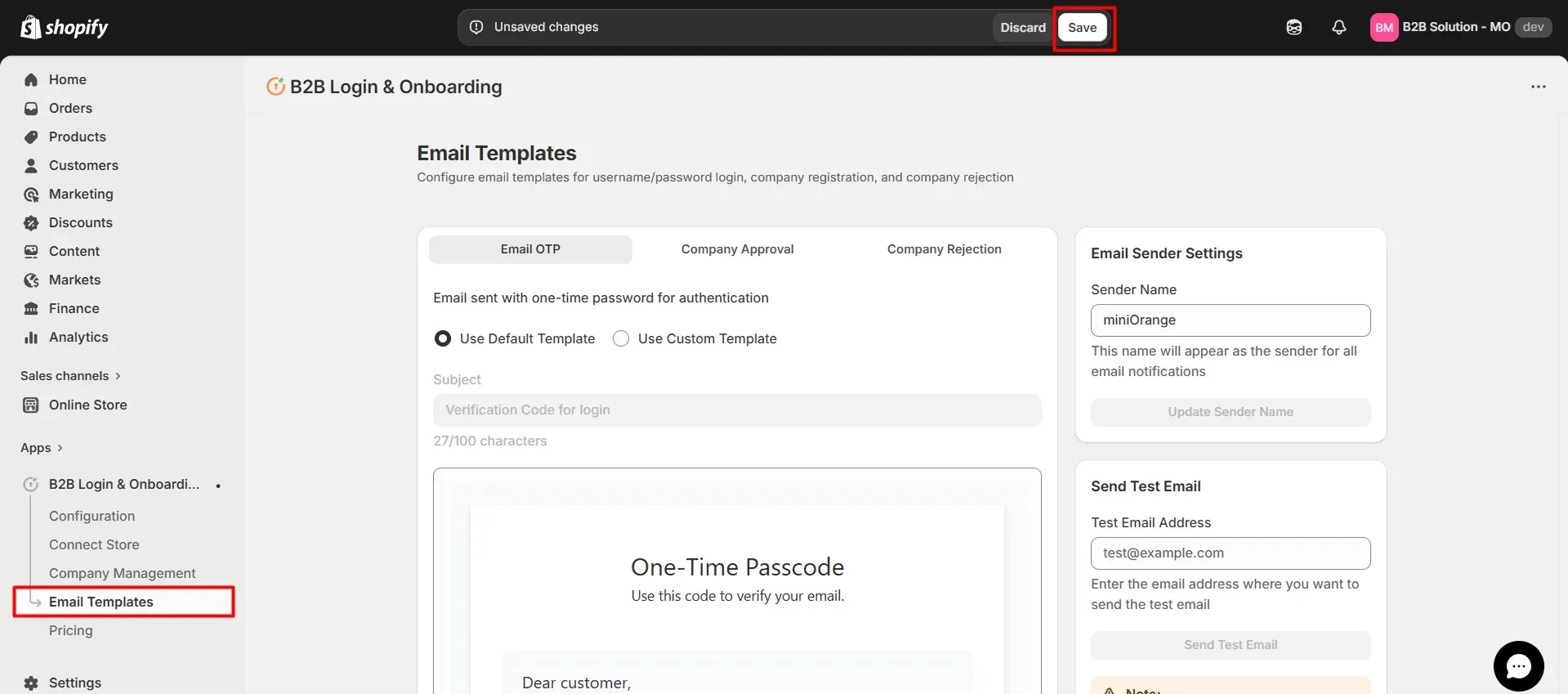Click the Markets globe icon
This screenshot has width=1568, height=694.
point(31,280)
